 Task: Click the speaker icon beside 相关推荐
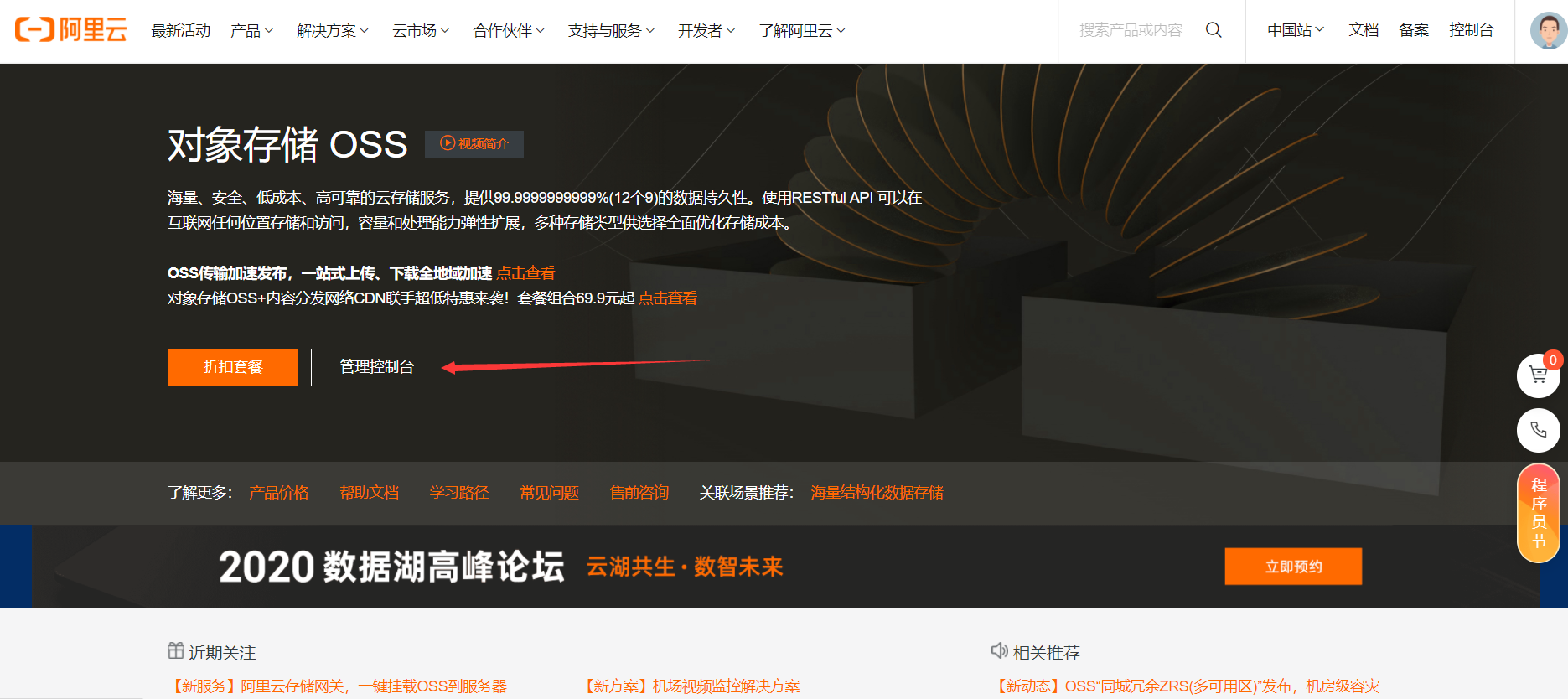point(999,650)
